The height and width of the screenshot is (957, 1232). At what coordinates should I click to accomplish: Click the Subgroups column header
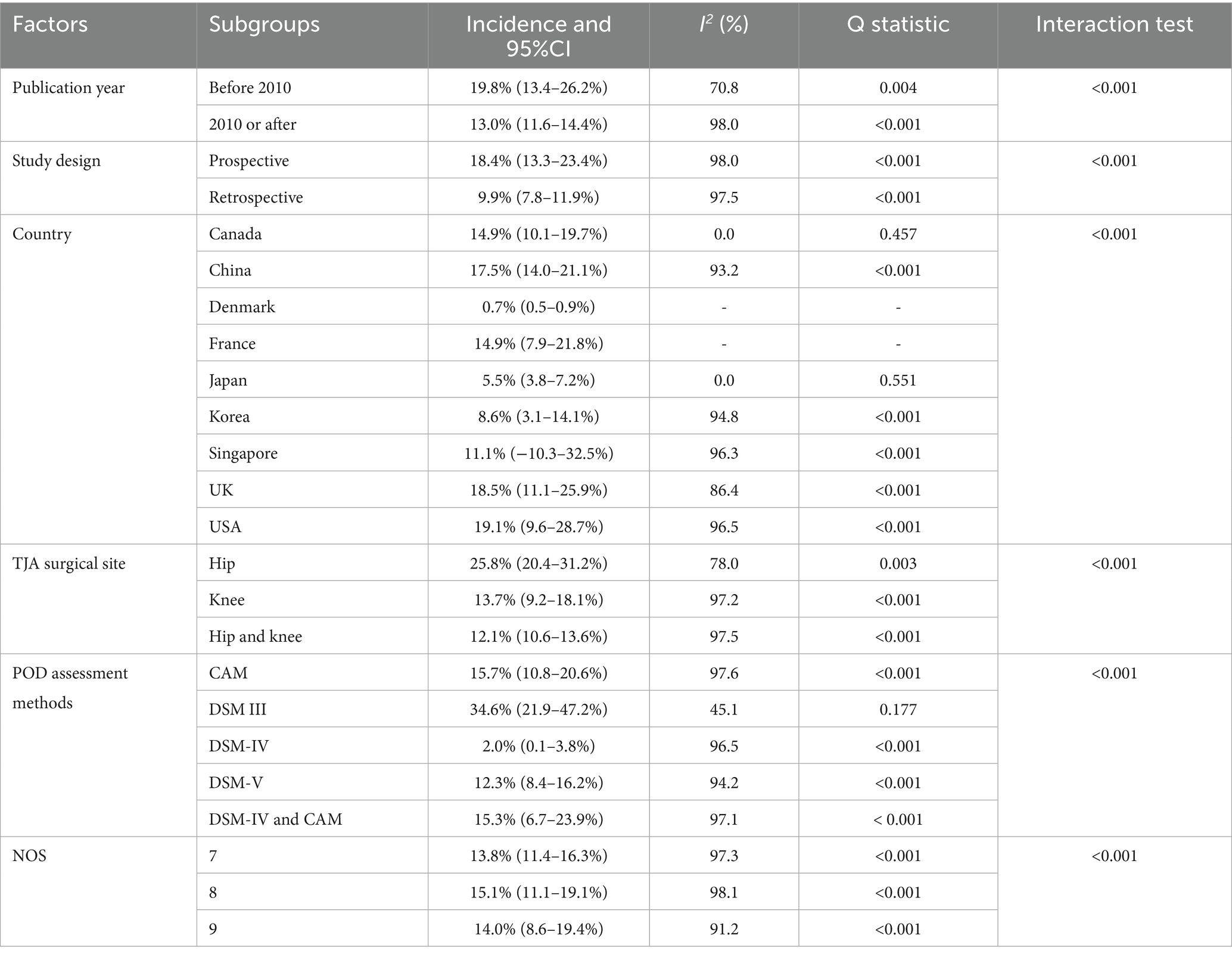point(264,24)
